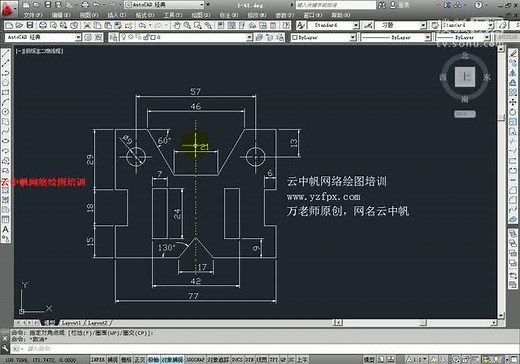The width and height of the screenshot is (520, 364).
Task: Click the help question mark in title bar
Action: (478, 5)
